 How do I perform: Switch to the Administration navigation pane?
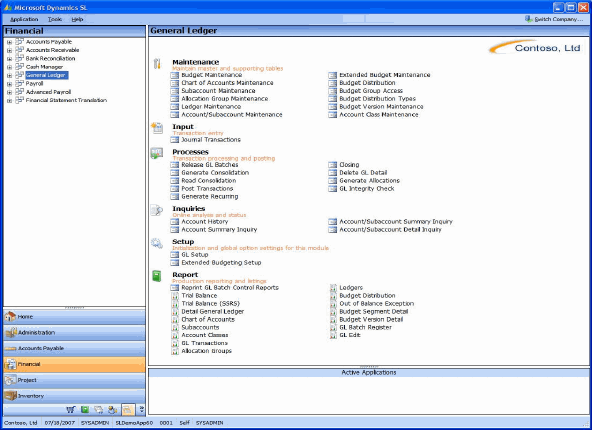click(74, 333)
